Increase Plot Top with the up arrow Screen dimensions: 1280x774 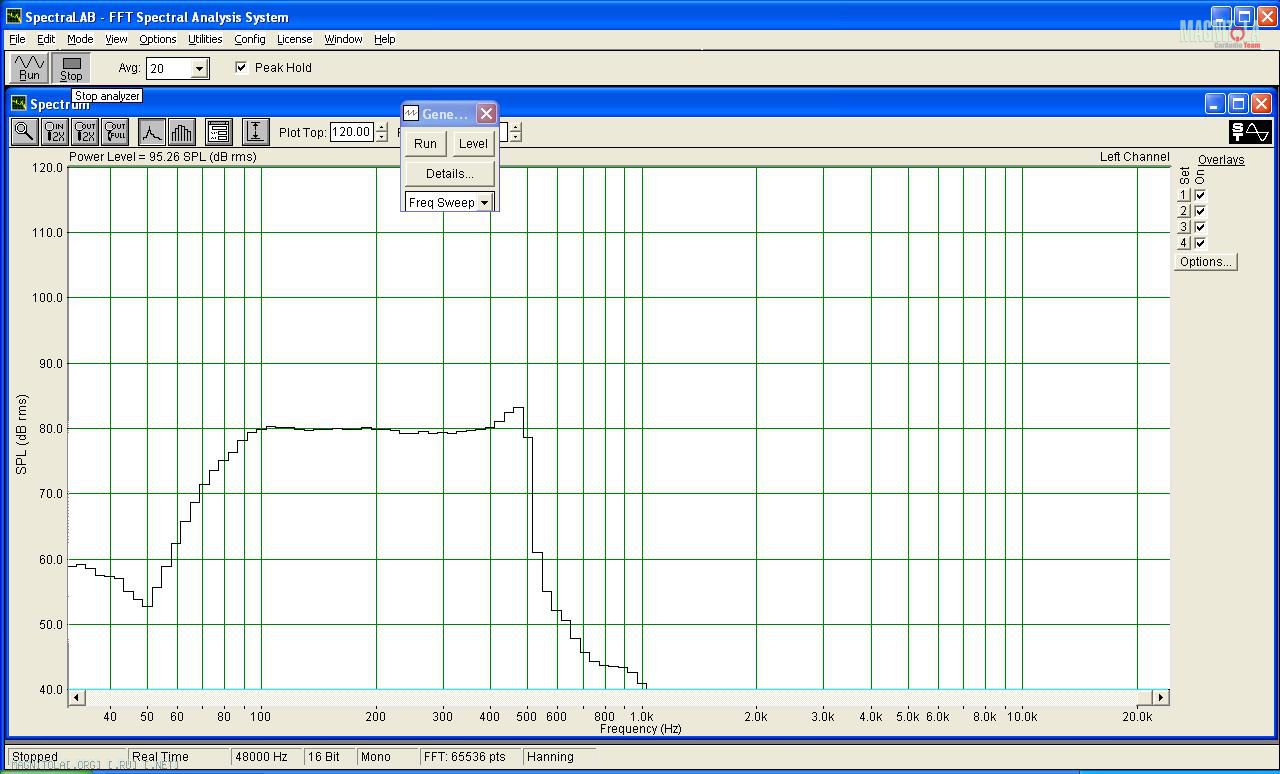pyautogui.click(x=381, y=127)
